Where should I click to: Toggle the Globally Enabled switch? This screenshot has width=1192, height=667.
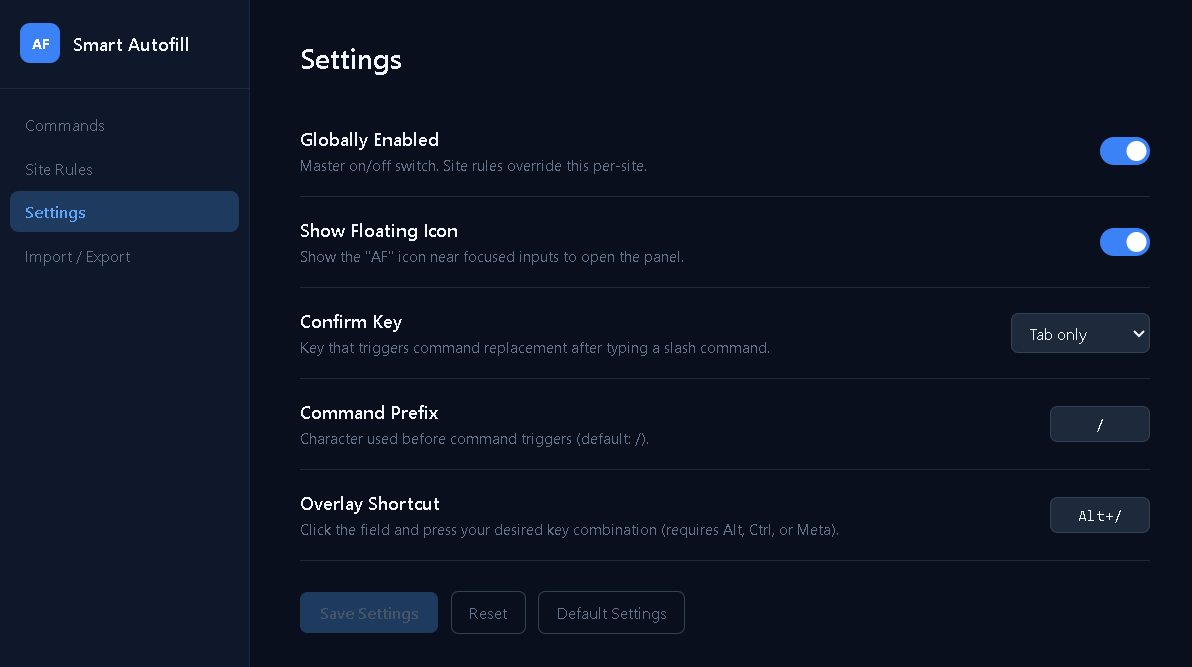point(1124,151)
